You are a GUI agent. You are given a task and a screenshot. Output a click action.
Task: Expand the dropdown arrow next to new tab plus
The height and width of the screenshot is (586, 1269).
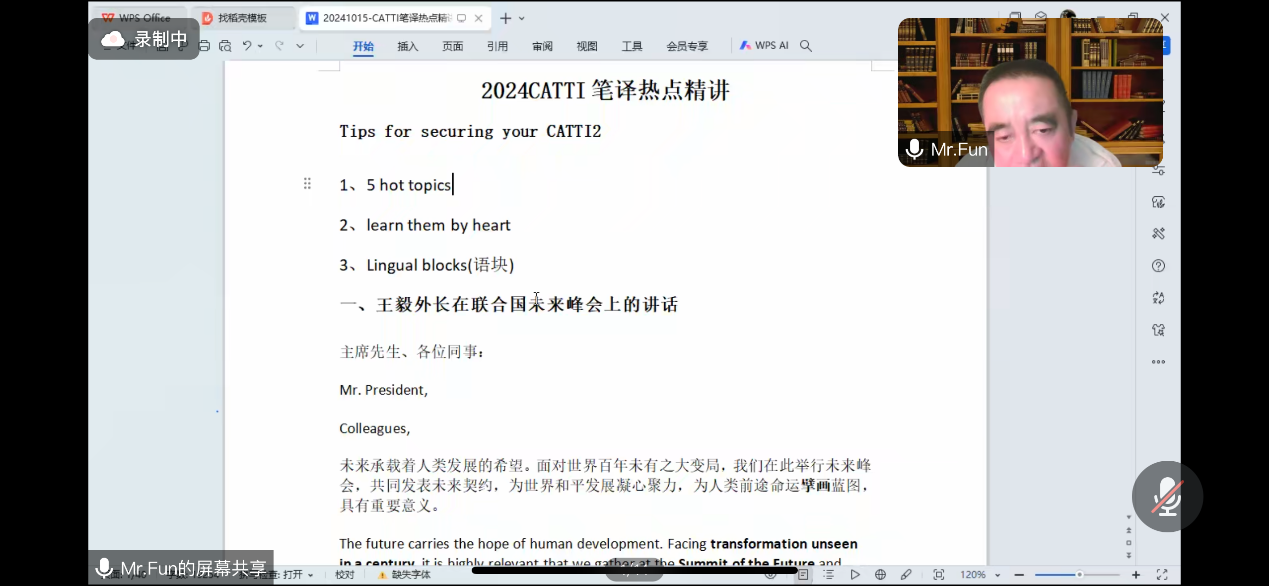point(522,18)
